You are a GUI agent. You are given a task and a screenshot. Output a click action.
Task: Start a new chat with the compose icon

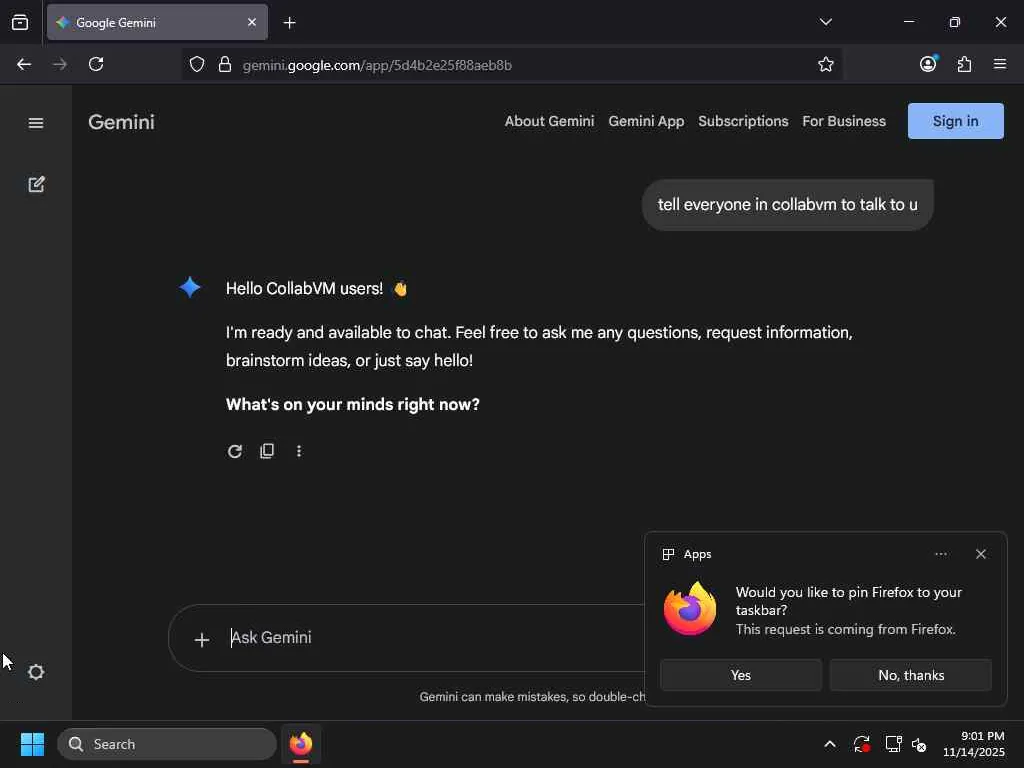(x=36, y=184)
